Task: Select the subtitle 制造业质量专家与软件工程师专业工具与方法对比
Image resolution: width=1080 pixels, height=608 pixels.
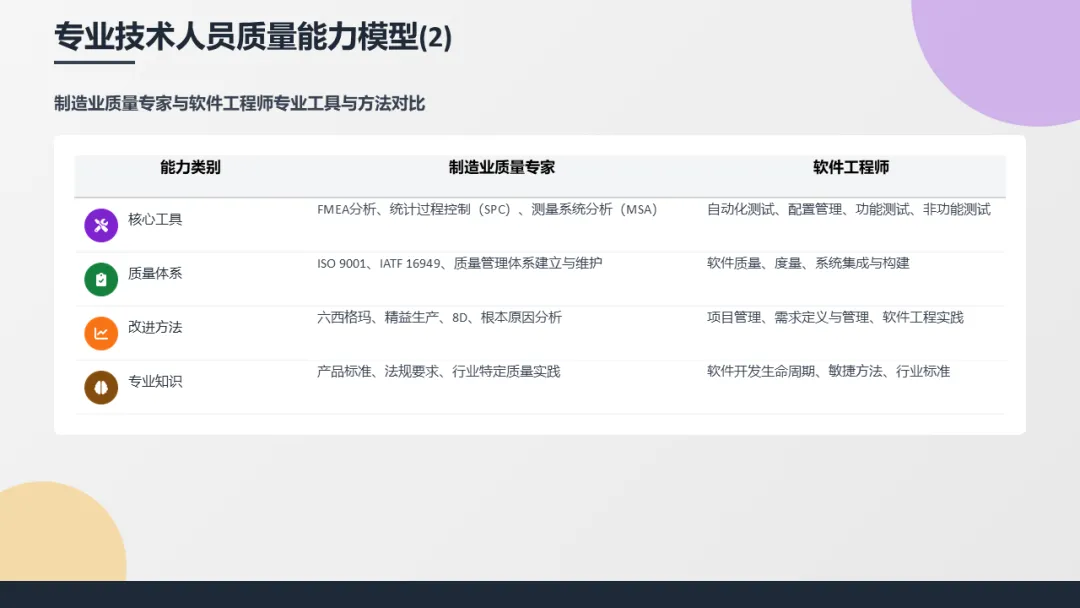Action: tap(240, 103)
